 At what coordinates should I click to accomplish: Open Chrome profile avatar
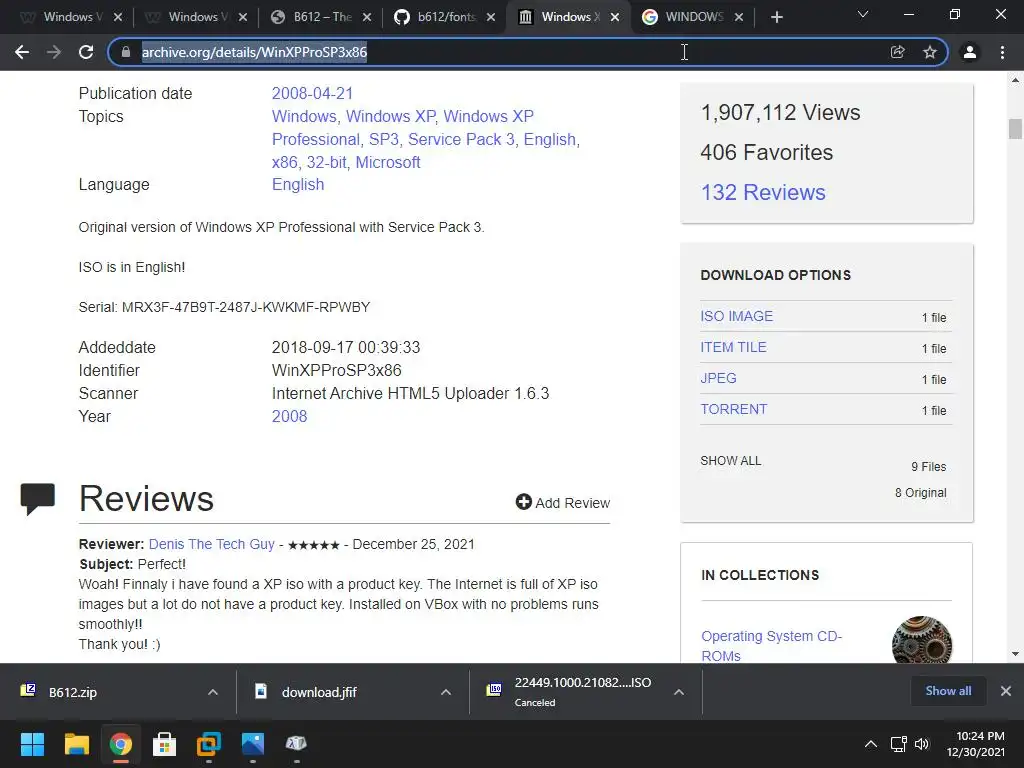(x=970, y=52)
